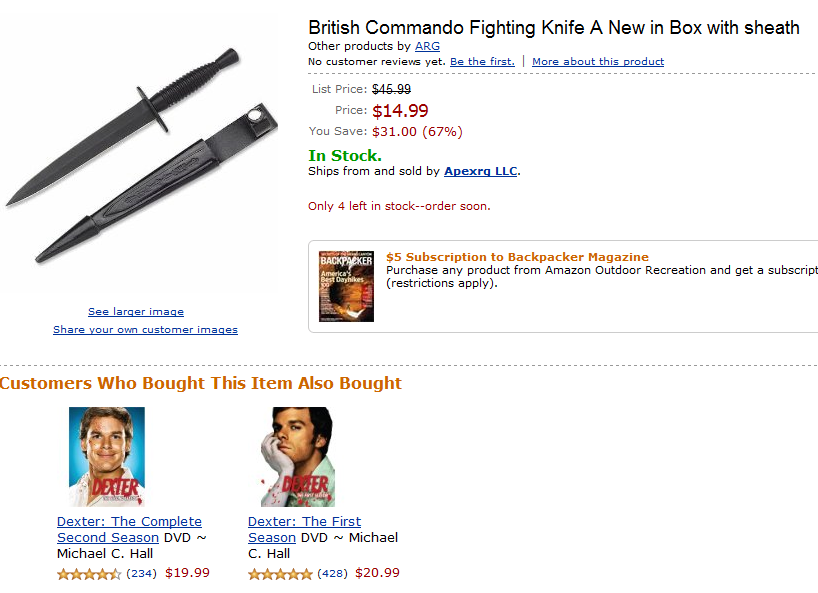Click 'Be the first' review link

482,62
